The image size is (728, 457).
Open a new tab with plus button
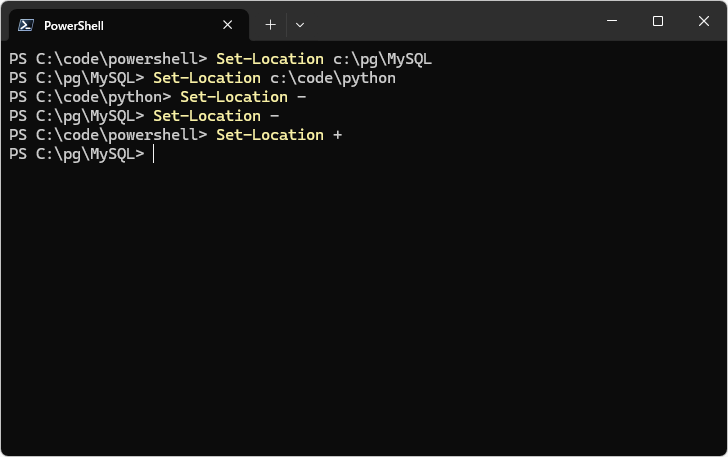270,24
